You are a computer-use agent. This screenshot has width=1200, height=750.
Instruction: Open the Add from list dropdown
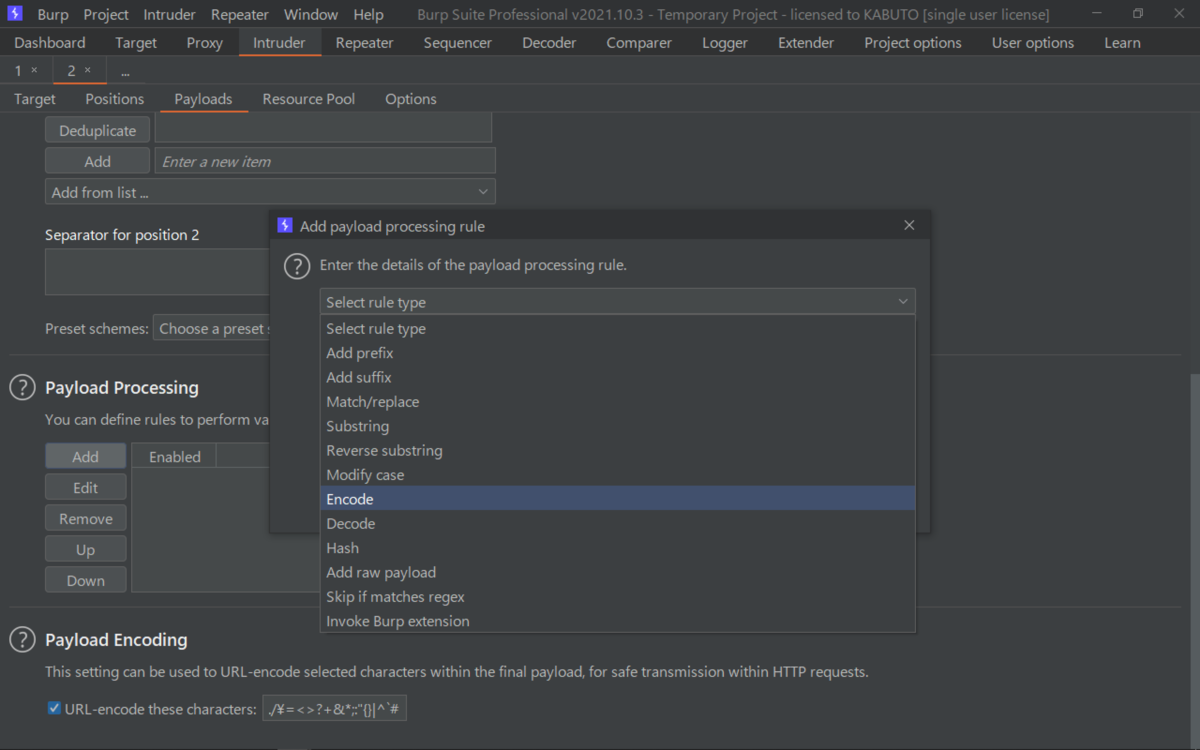click(270, 192)
